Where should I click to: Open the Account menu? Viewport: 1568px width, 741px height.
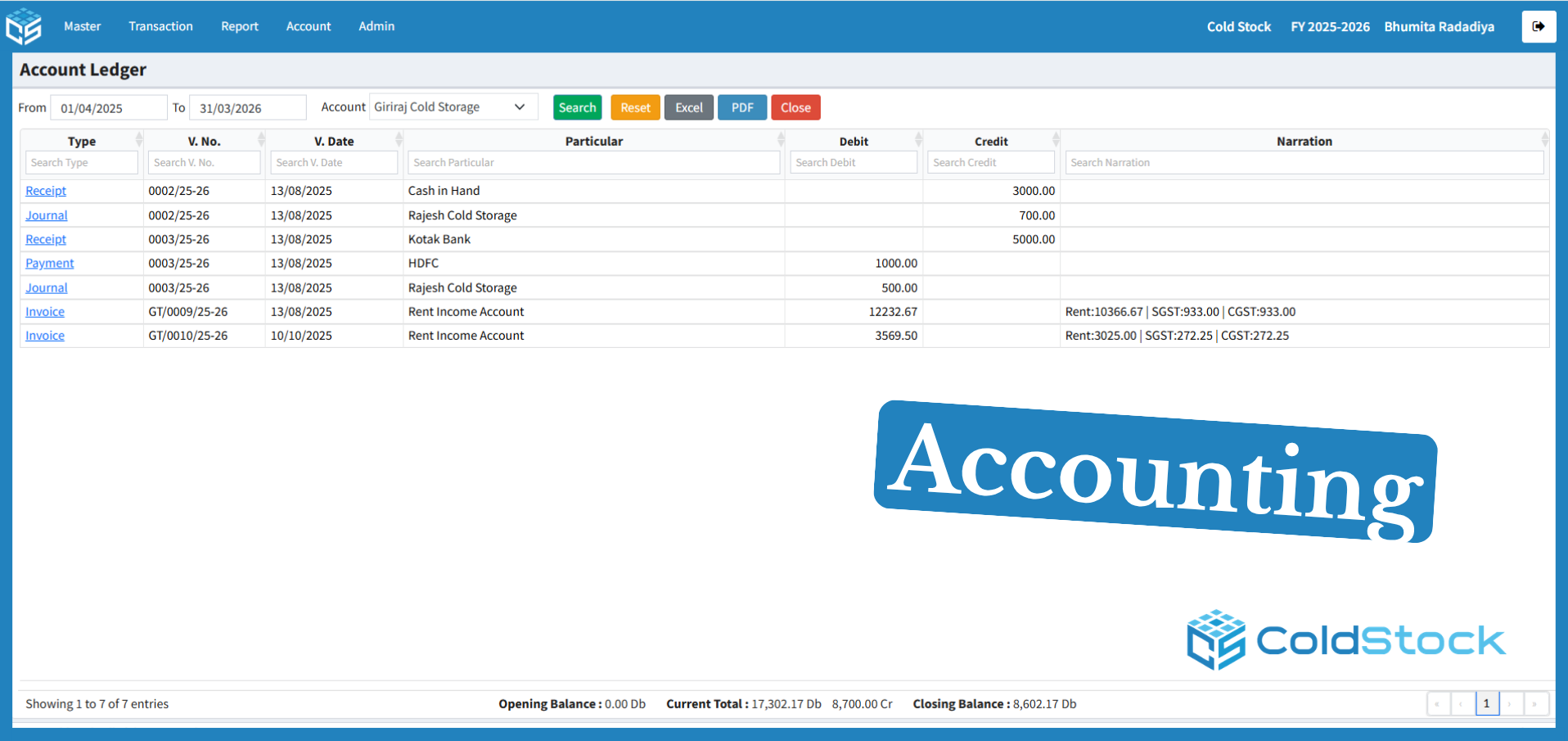pyautogui.click(x=309, y=26)
